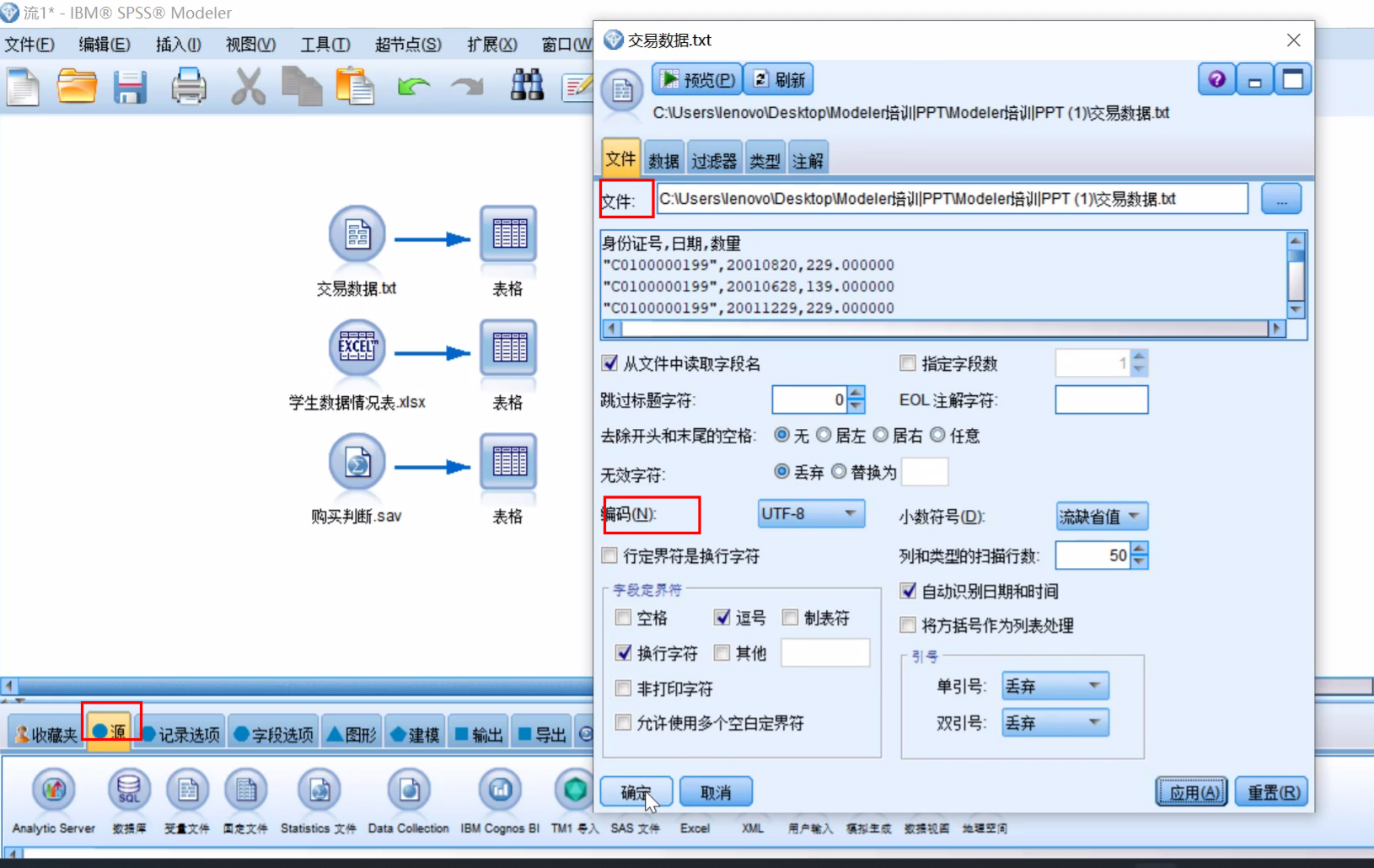The height and width of the screenshot is (868, 1374).
Task: Click the help question mark icon in dialog
Action: 1216,80
